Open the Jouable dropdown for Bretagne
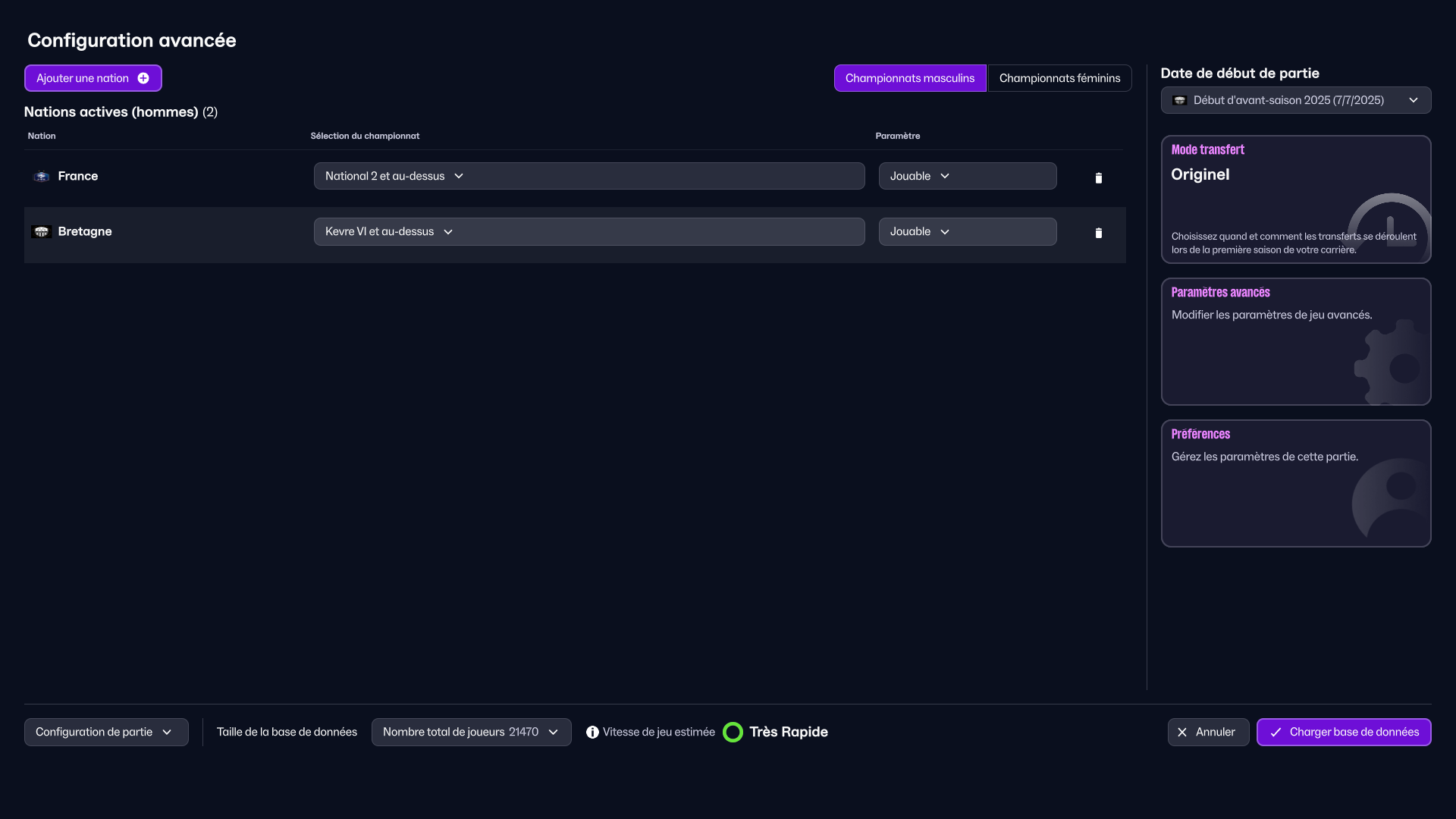Viewport: 1456px width, 819px height. [968, 231]
